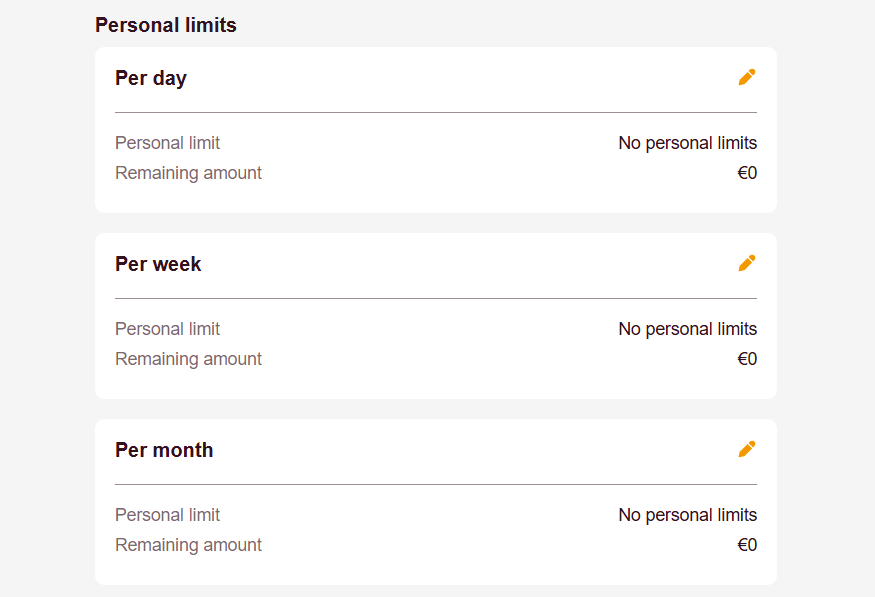
Task: Select Personal limit label under Per month
Action: click(167, 514)
